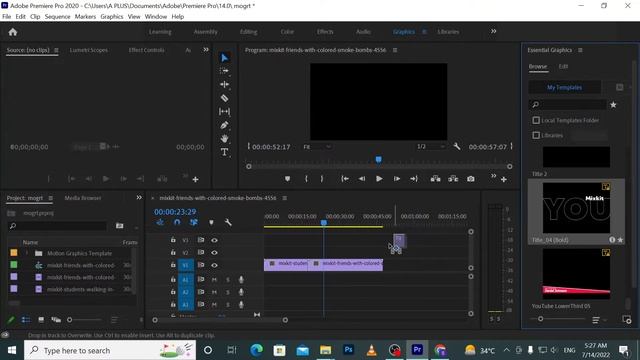Viewport: 640px width, 360px height.
Task: Select the Title_04 (Bold) template thumbnail
Action: [x=576, y=208]
